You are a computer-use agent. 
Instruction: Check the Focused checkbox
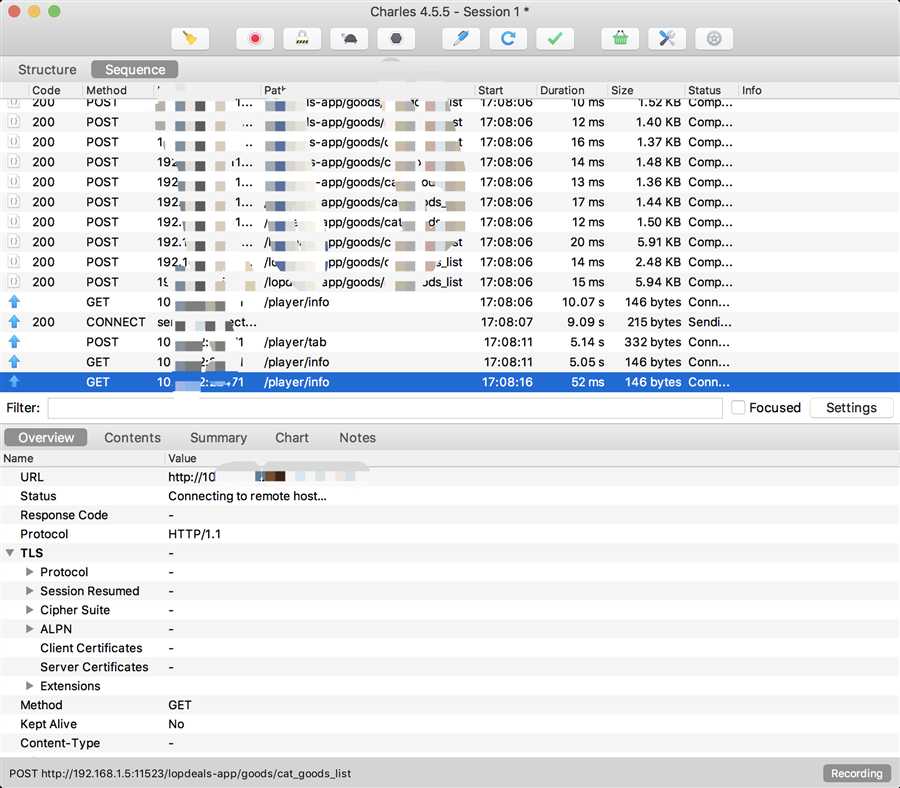[738, 407]
